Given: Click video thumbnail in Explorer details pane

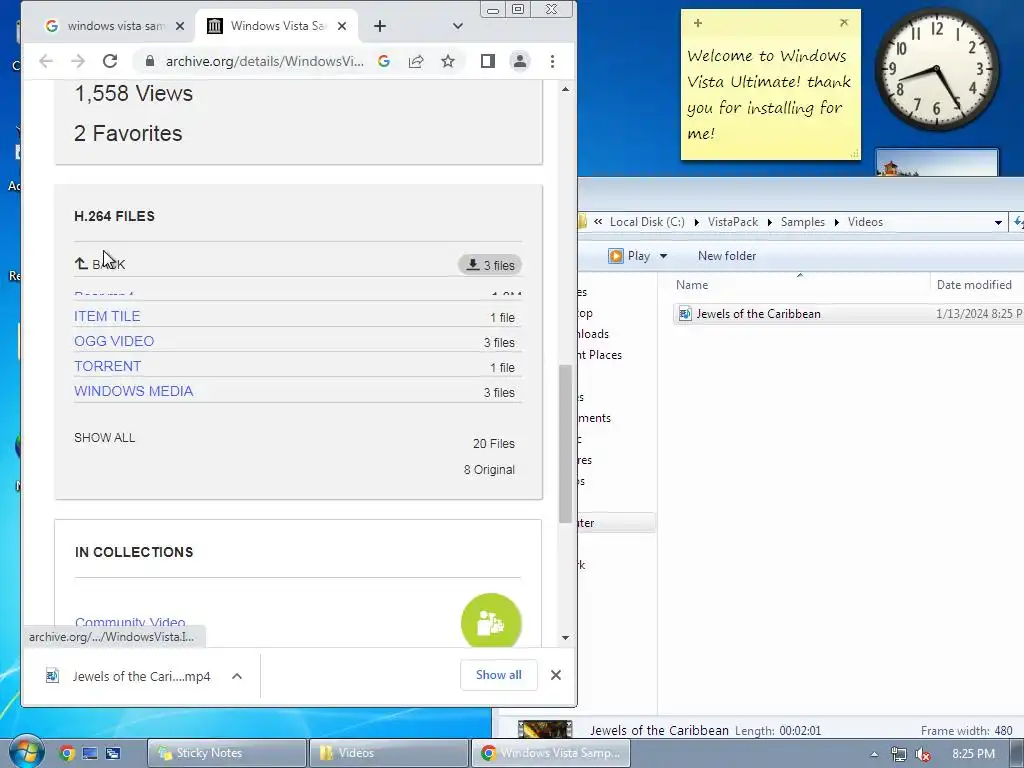Looking at the screenshot, I should pos(545,729).
